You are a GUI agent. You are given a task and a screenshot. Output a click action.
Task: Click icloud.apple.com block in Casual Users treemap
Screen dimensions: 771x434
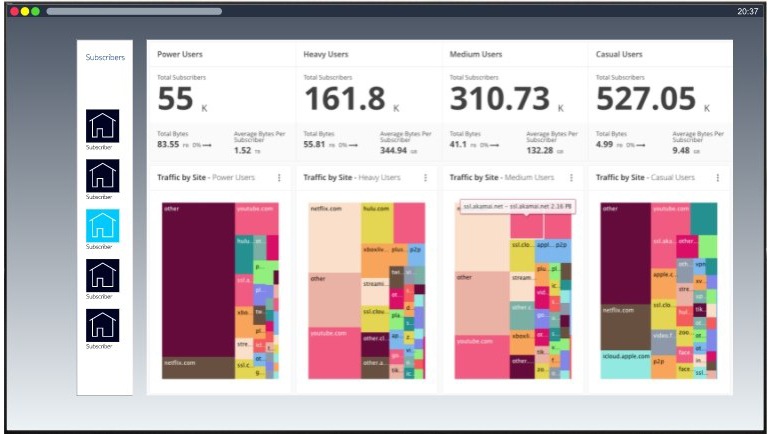(x=625, y=364)
